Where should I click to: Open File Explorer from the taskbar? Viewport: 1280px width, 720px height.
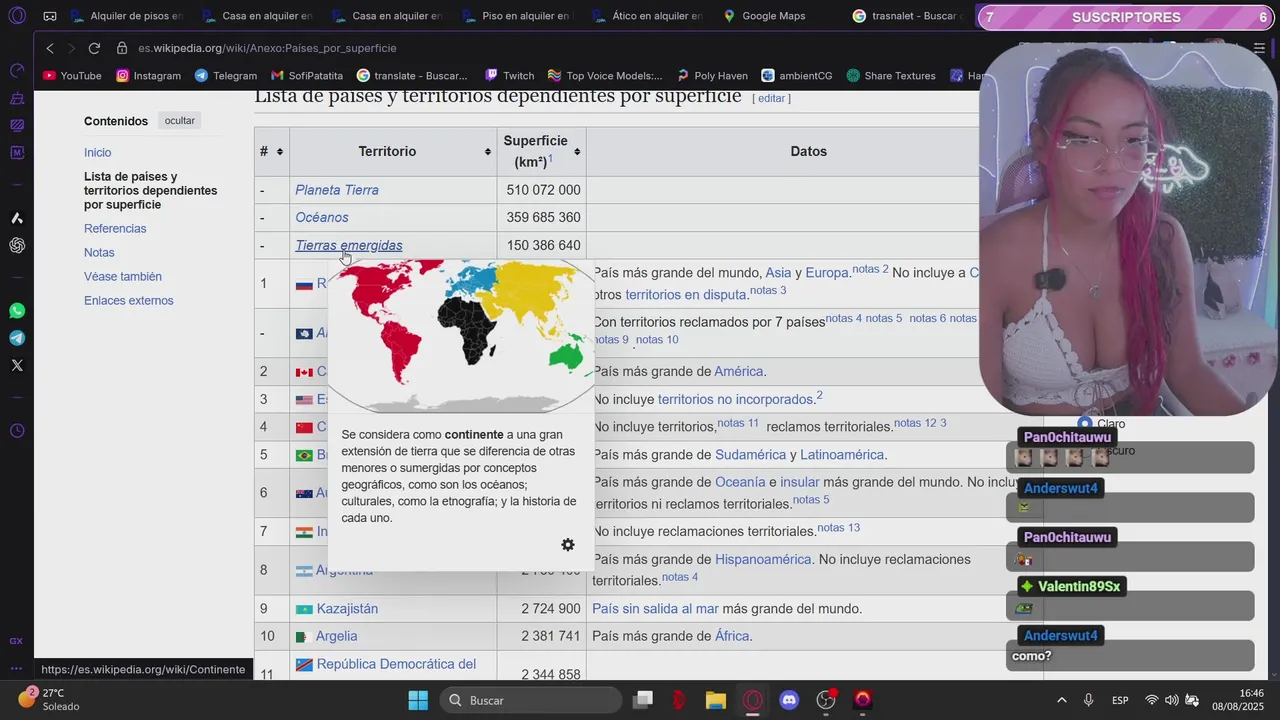[716, 700]
